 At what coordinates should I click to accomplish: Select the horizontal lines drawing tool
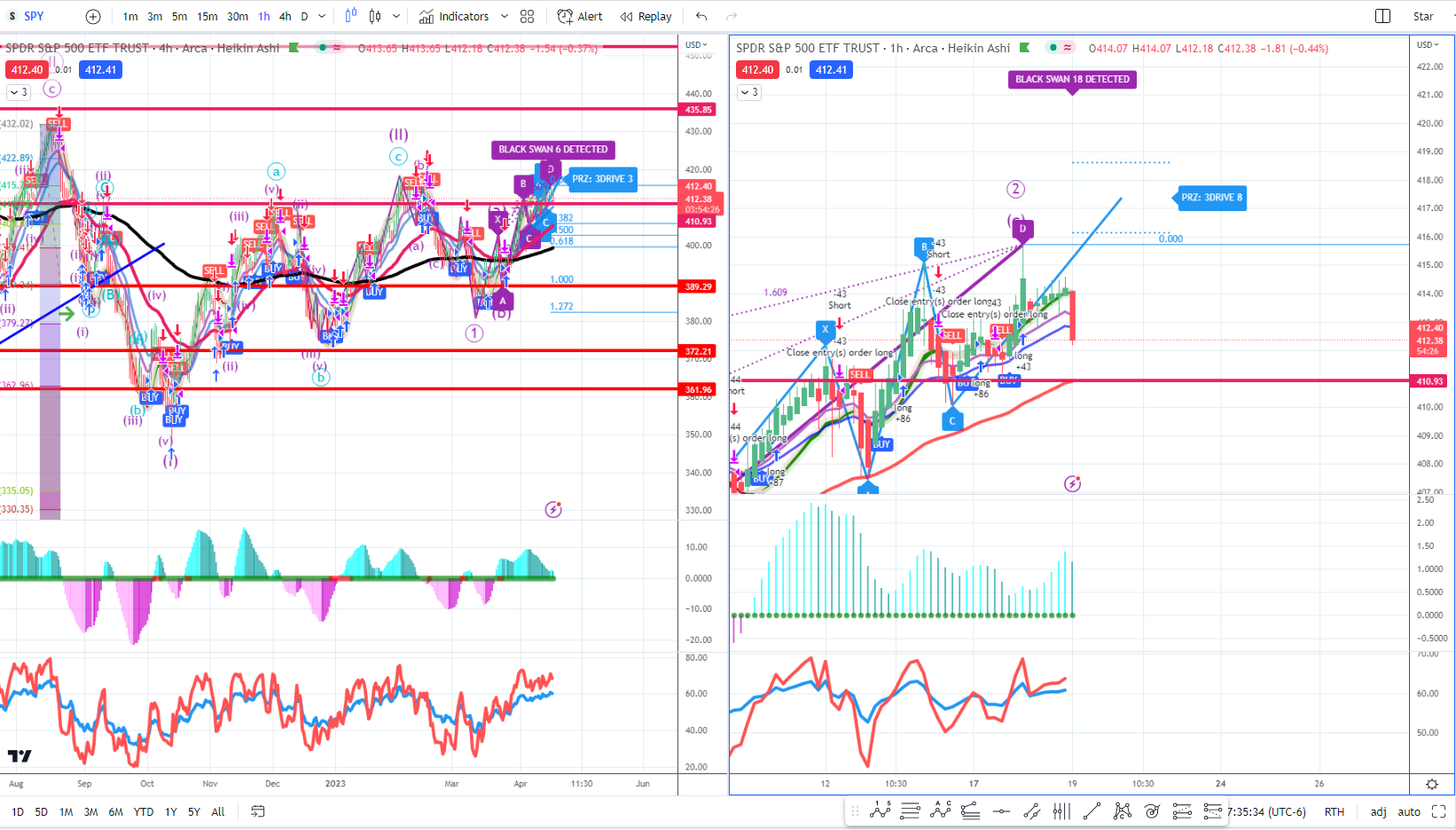[911, 810]
